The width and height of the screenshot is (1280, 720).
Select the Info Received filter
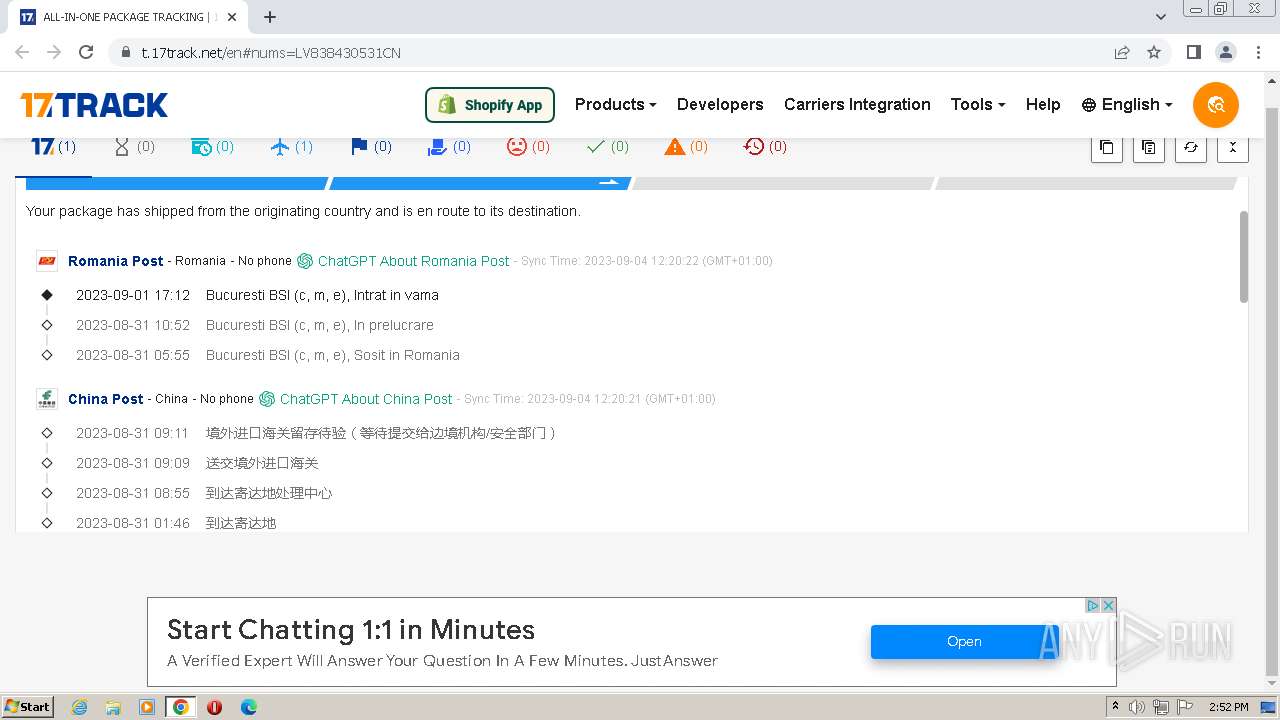212,147
